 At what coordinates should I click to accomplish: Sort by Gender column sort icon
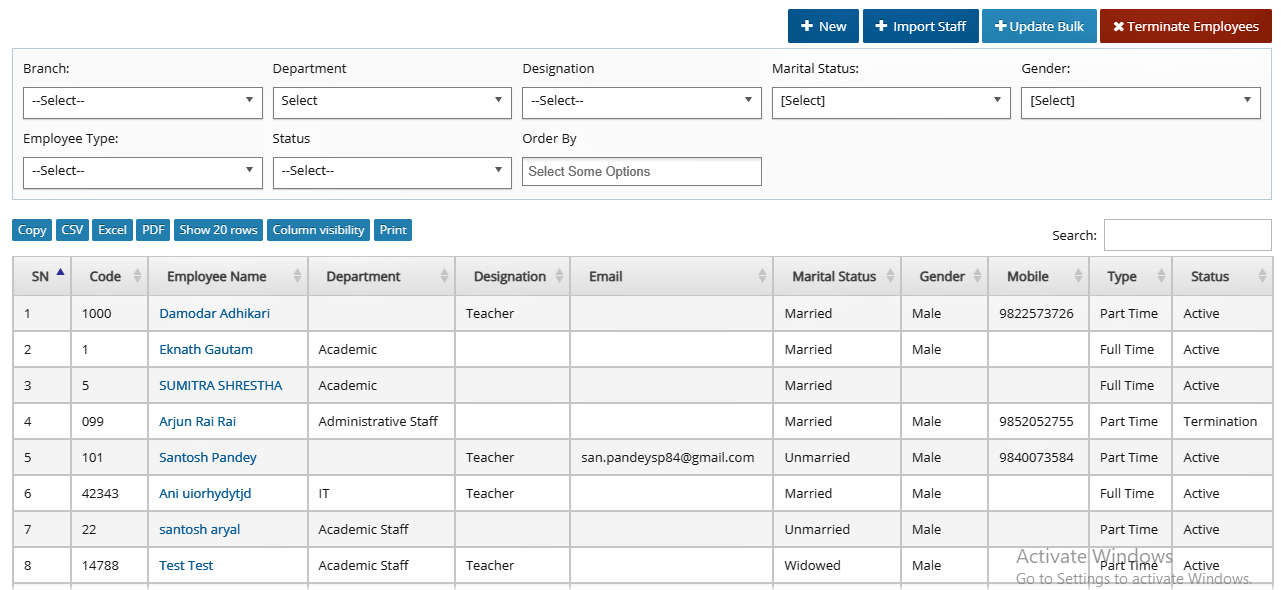pos(977,276)
